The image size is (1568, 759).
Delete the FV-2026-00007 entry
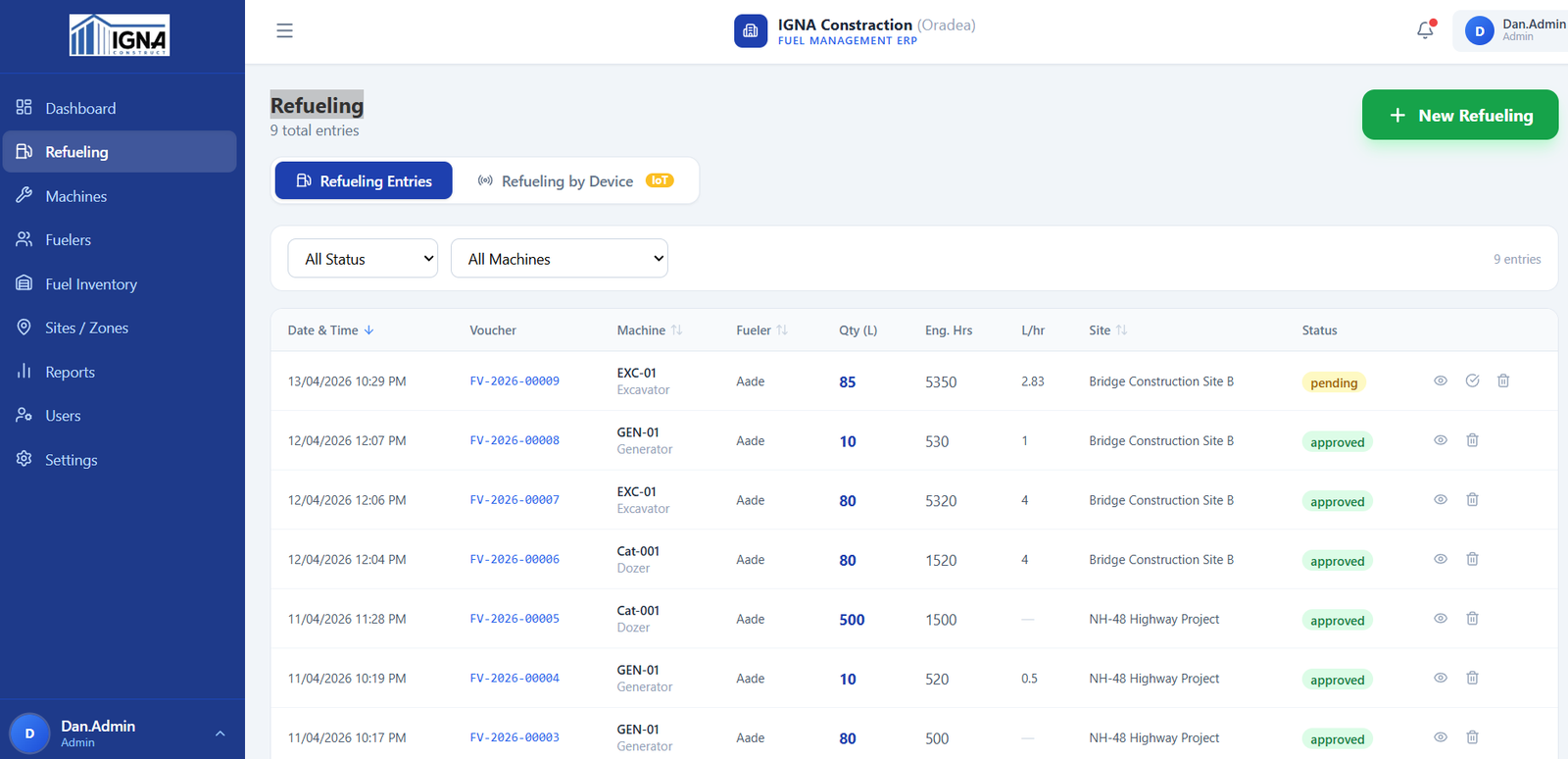point(1472,499)
